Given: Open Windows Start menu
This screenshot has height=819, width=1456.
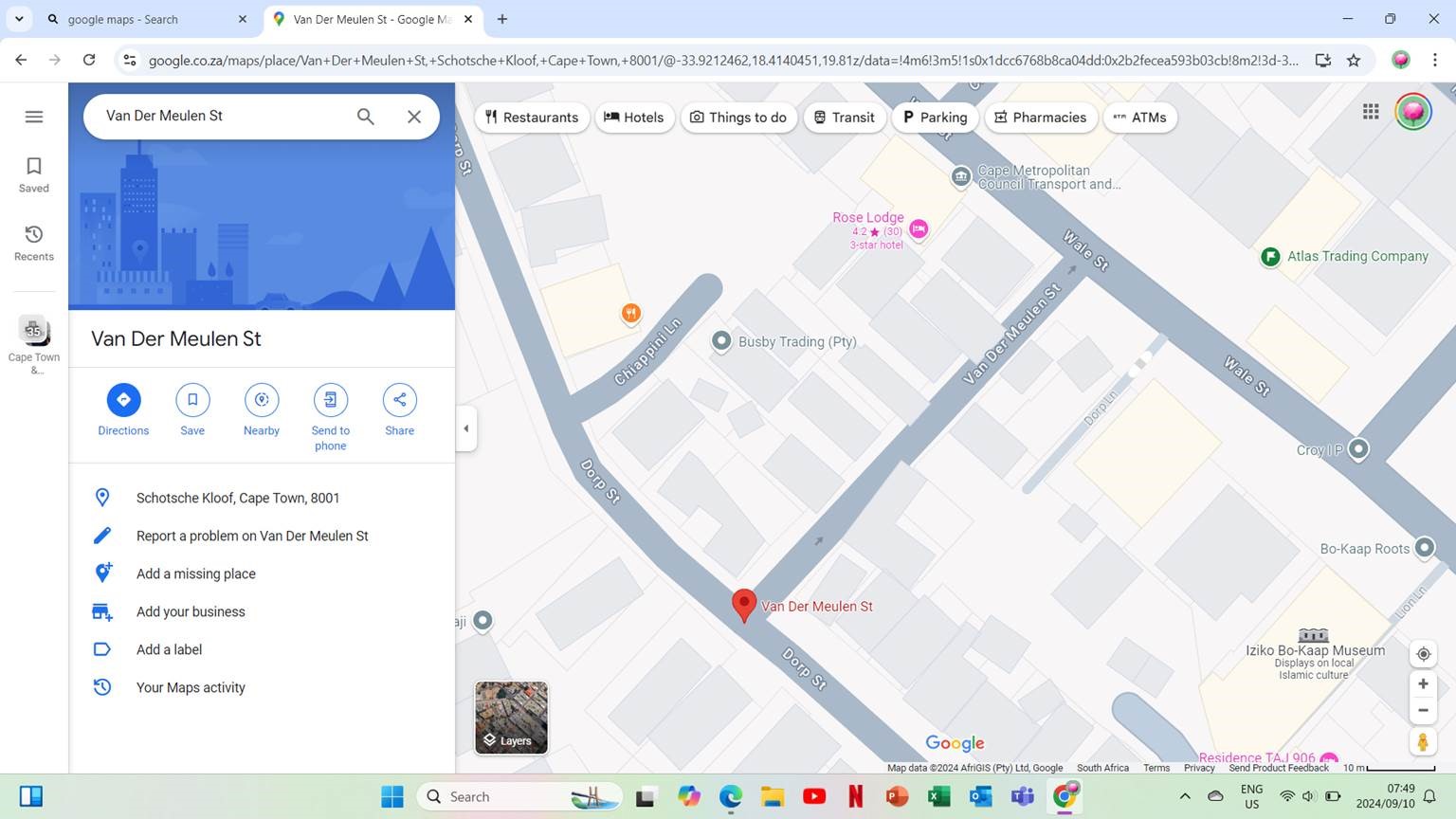Looking at the screenshot, I should (392, 796).
